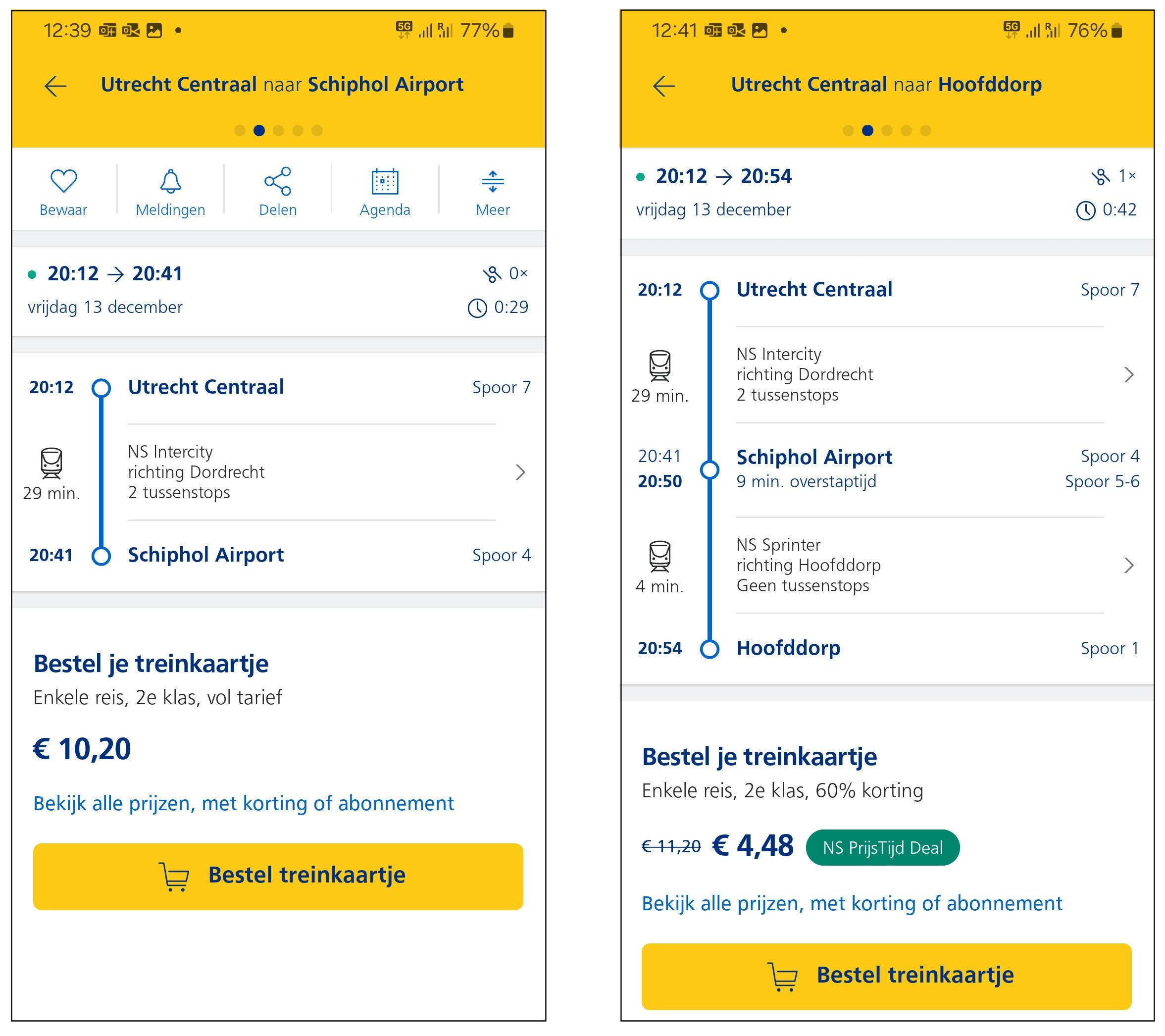Go back from Hoofddorp trip screen
The width and height of the screenshot is (1165, 1036).
(x=664, y=86)
